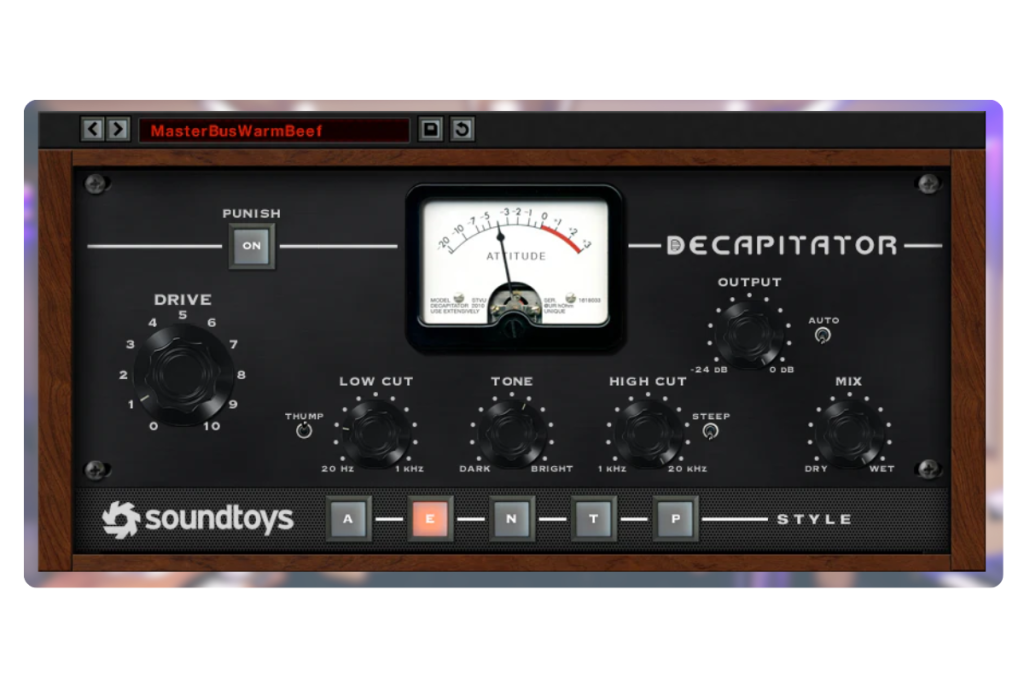Open the MasterBusWarmBeef preset name field
This screenshot has height=683, width=1024.
pyautogui.click(x=275, y=129)
